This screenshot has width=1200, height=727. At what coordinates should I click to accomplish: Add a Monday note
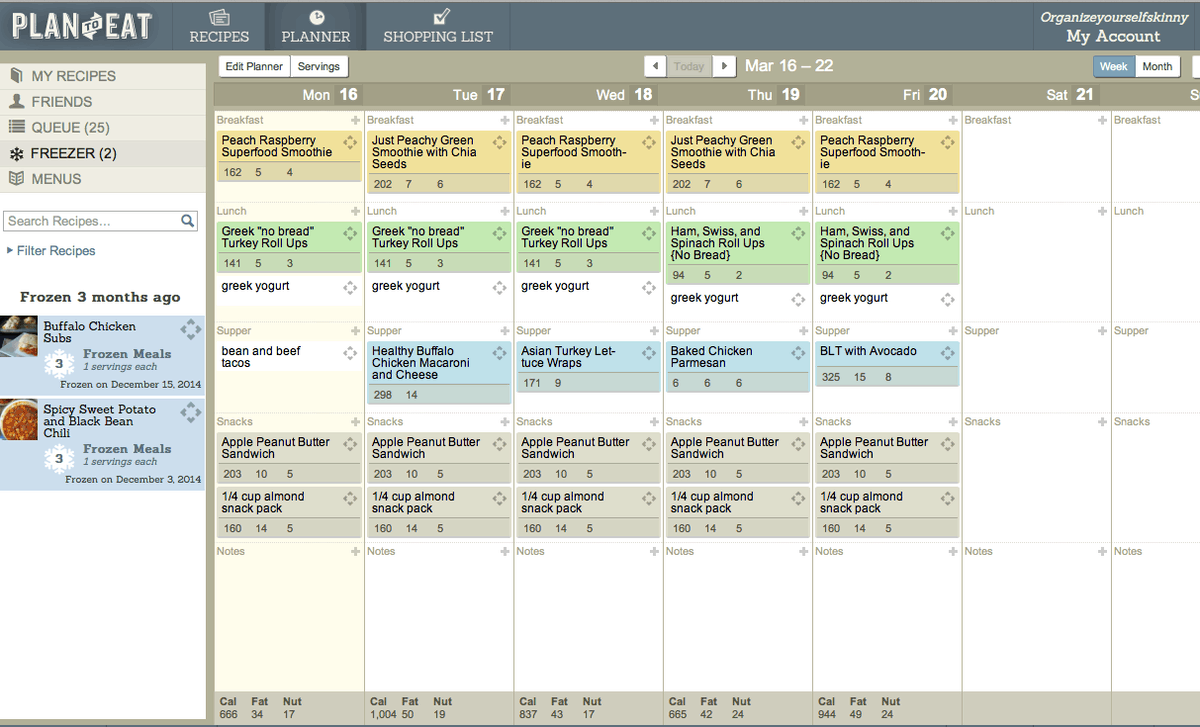[355, 551]
